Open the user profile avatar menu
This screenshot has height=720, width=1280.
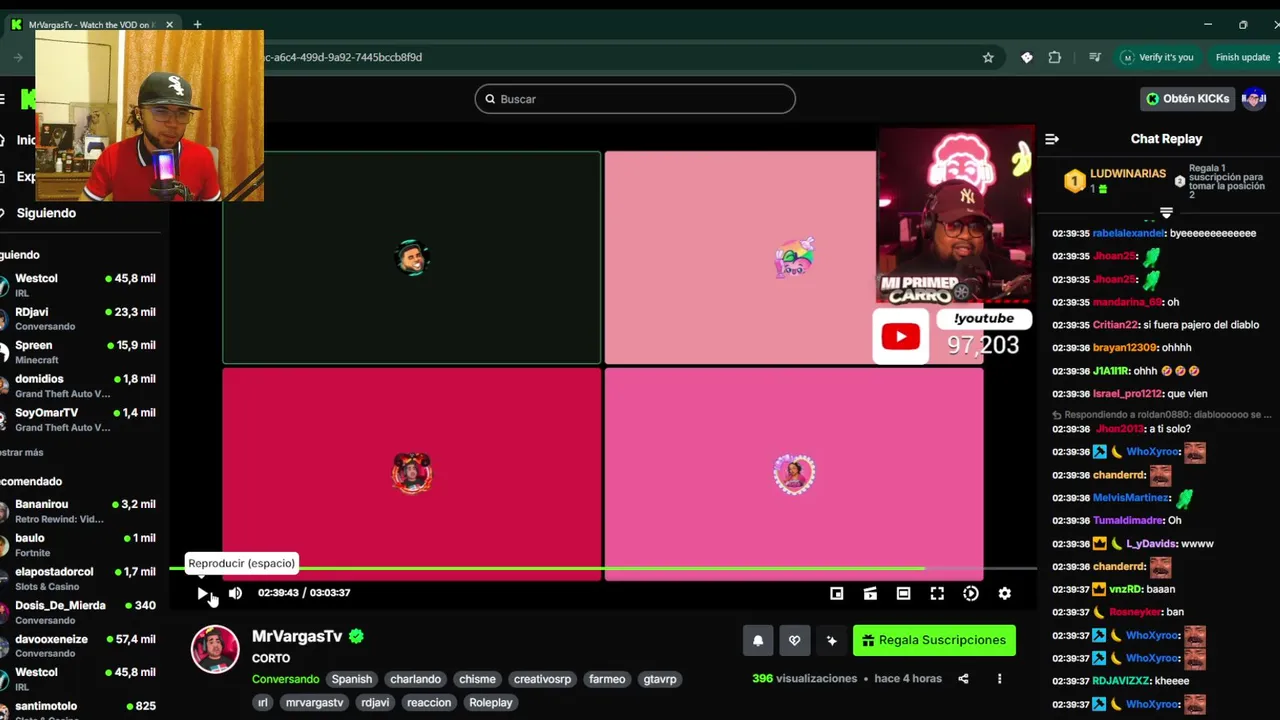pos(1254,99)
